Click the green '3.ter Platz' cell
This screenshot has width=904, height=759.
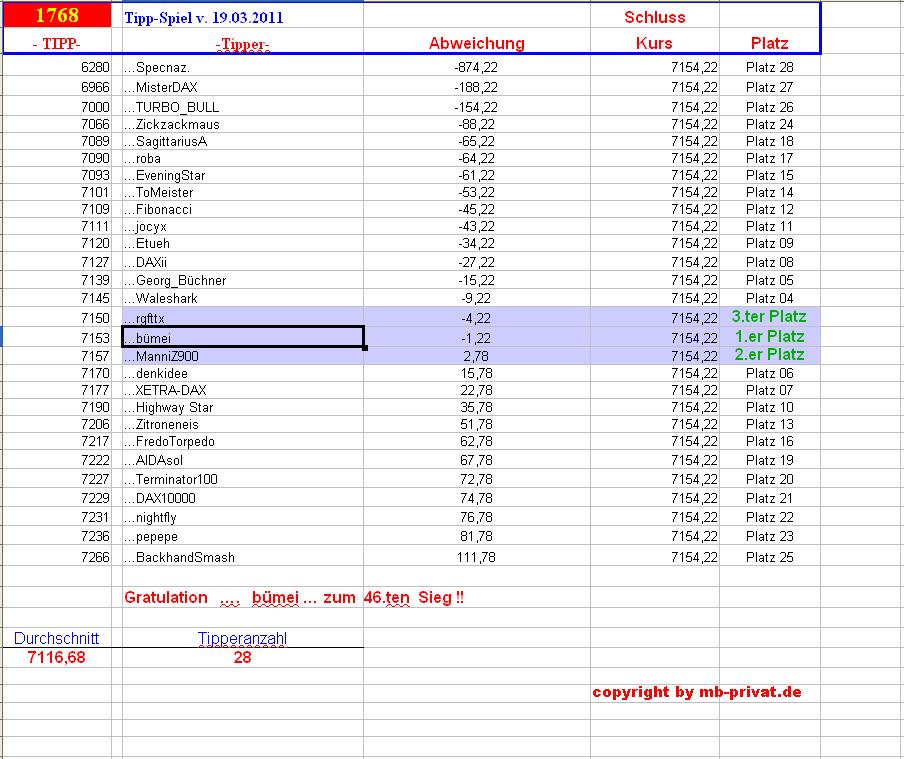(x=770, y=317)
